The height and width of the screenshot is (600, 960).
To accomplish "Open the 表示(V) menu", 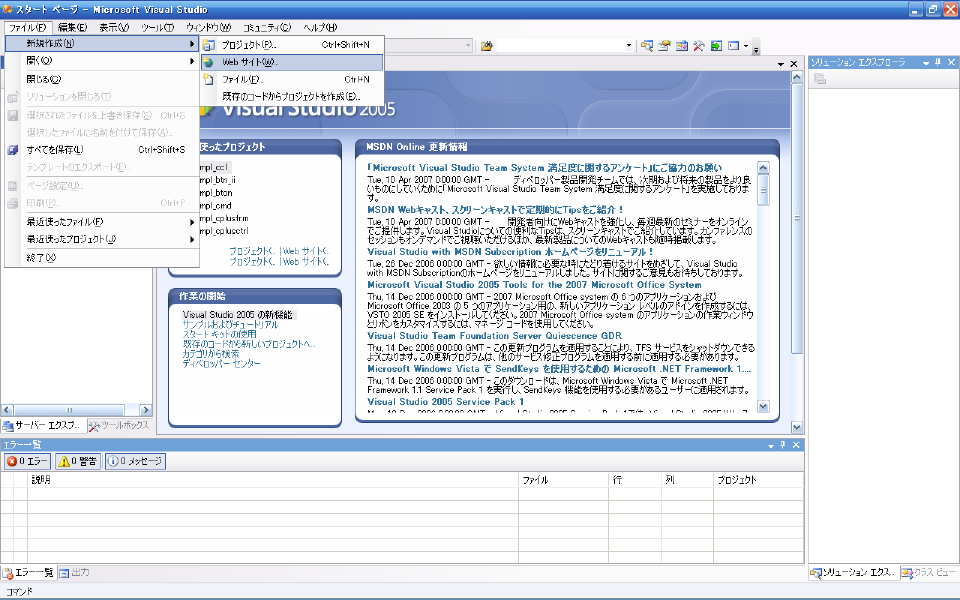I will tap(114, 28).
